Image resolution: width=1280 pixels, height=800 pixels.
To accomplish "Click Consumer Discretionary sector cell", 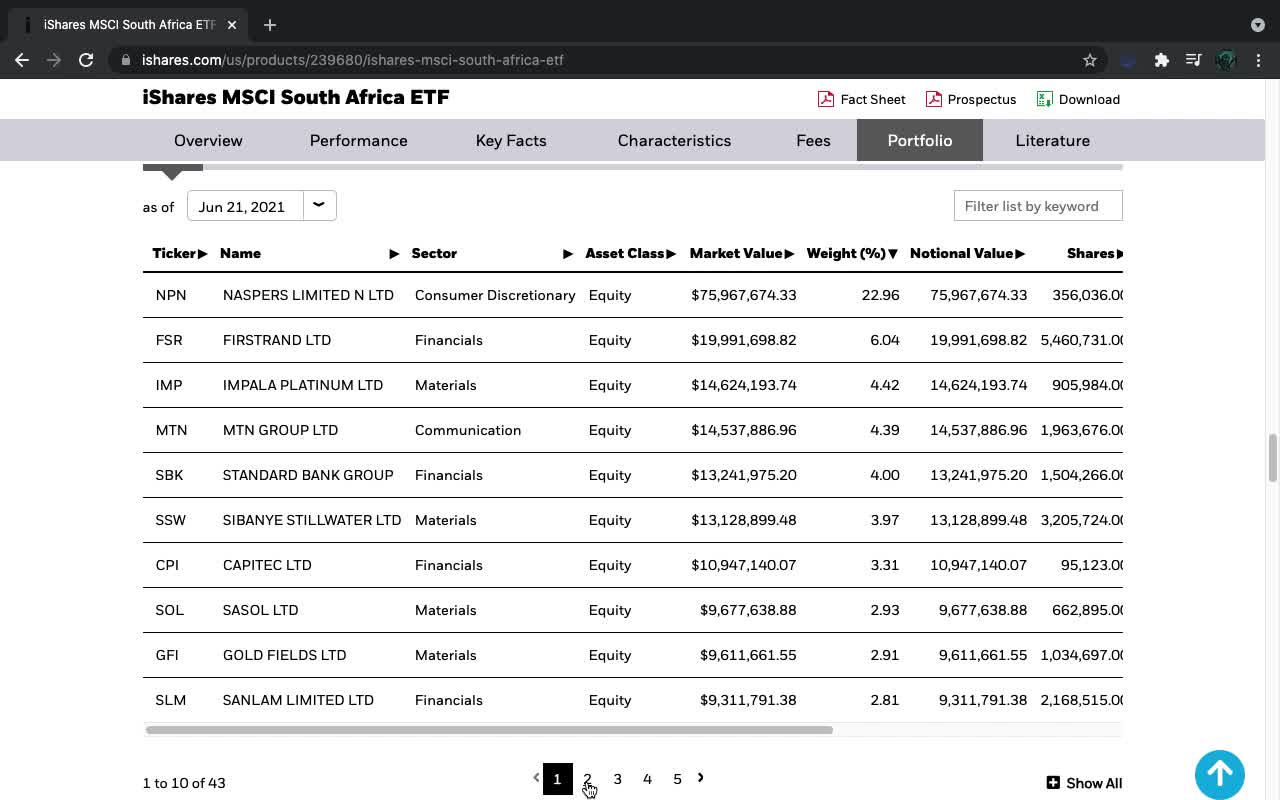I will coord(495,295).
